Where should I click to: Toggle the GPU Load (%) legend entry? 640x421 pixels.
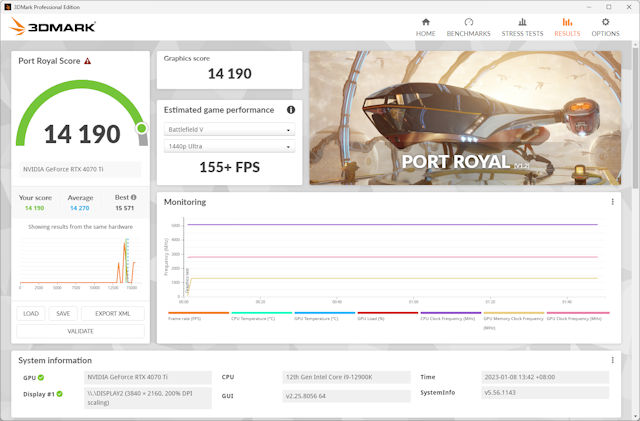[388, 316]
